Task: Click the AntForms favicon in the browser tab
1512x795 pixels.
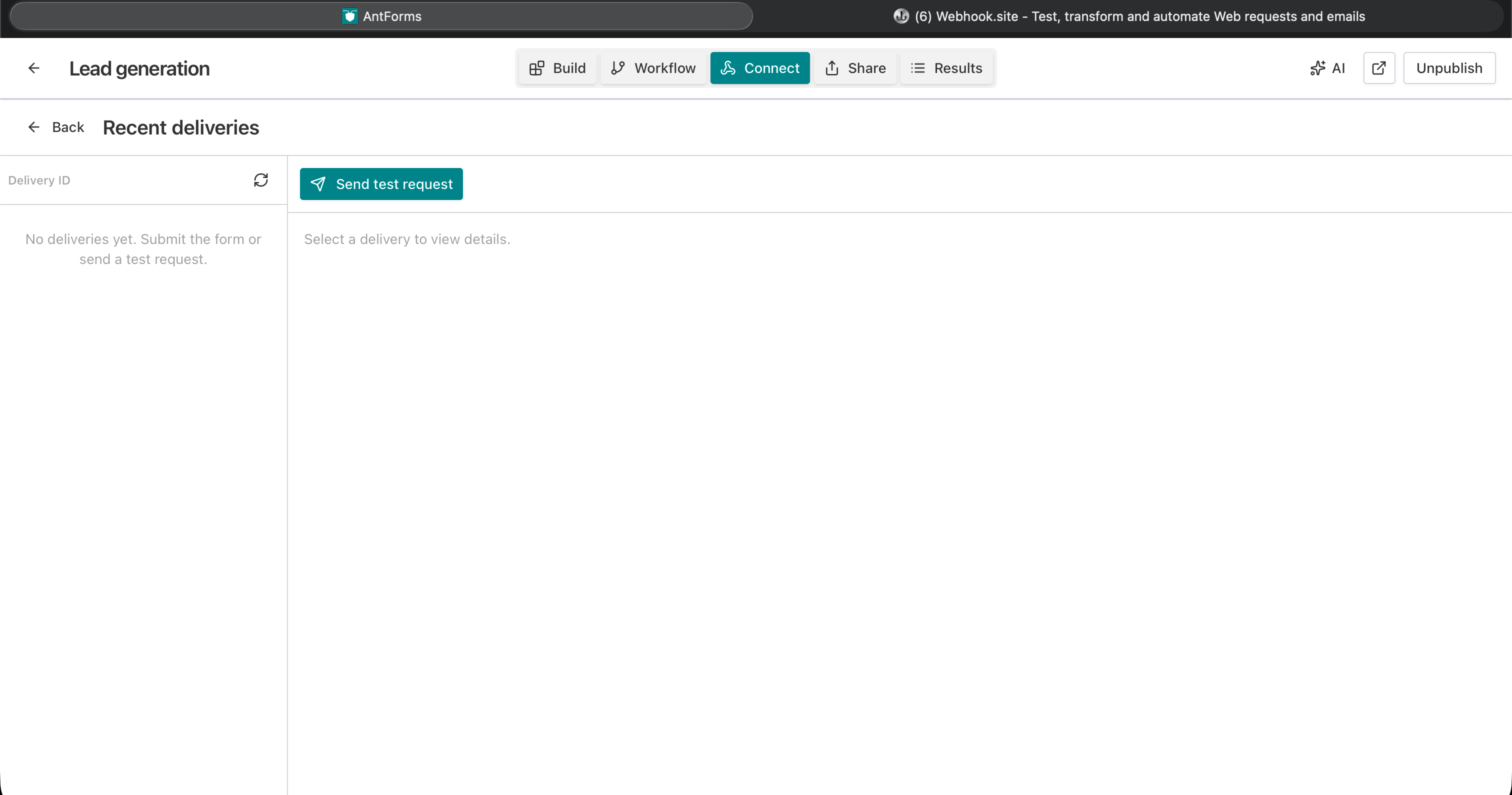Action: pyautogui.click(x=350, y=16)
